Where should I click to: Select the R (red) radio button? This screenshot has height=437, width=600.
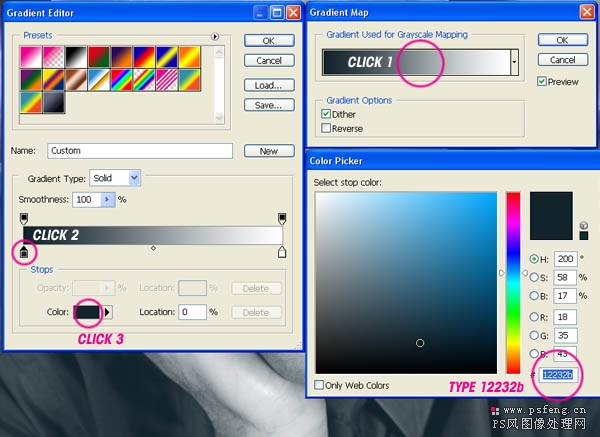[x=534, y=317]
